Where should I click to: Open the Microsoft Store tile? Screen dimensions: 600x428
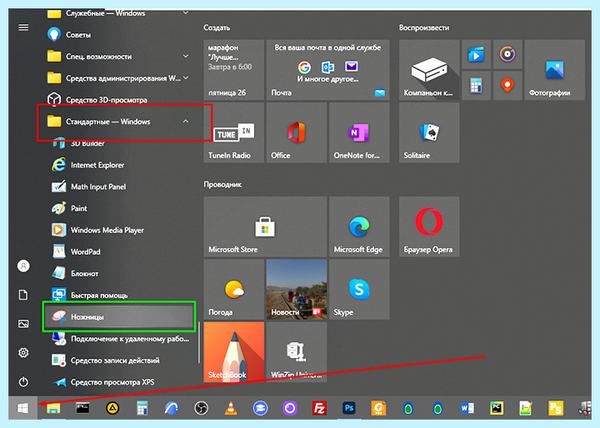pos(265,226)
